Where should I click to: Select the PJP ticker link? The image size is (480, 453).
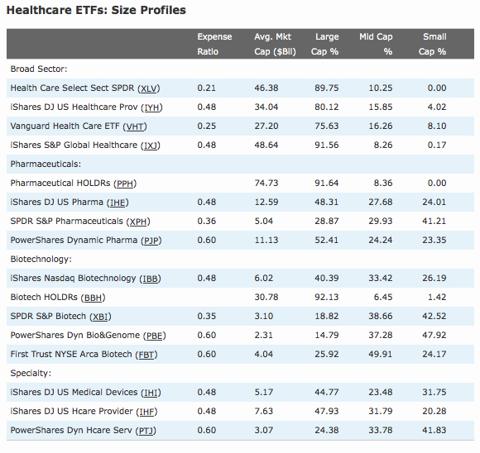coord(151,240)
